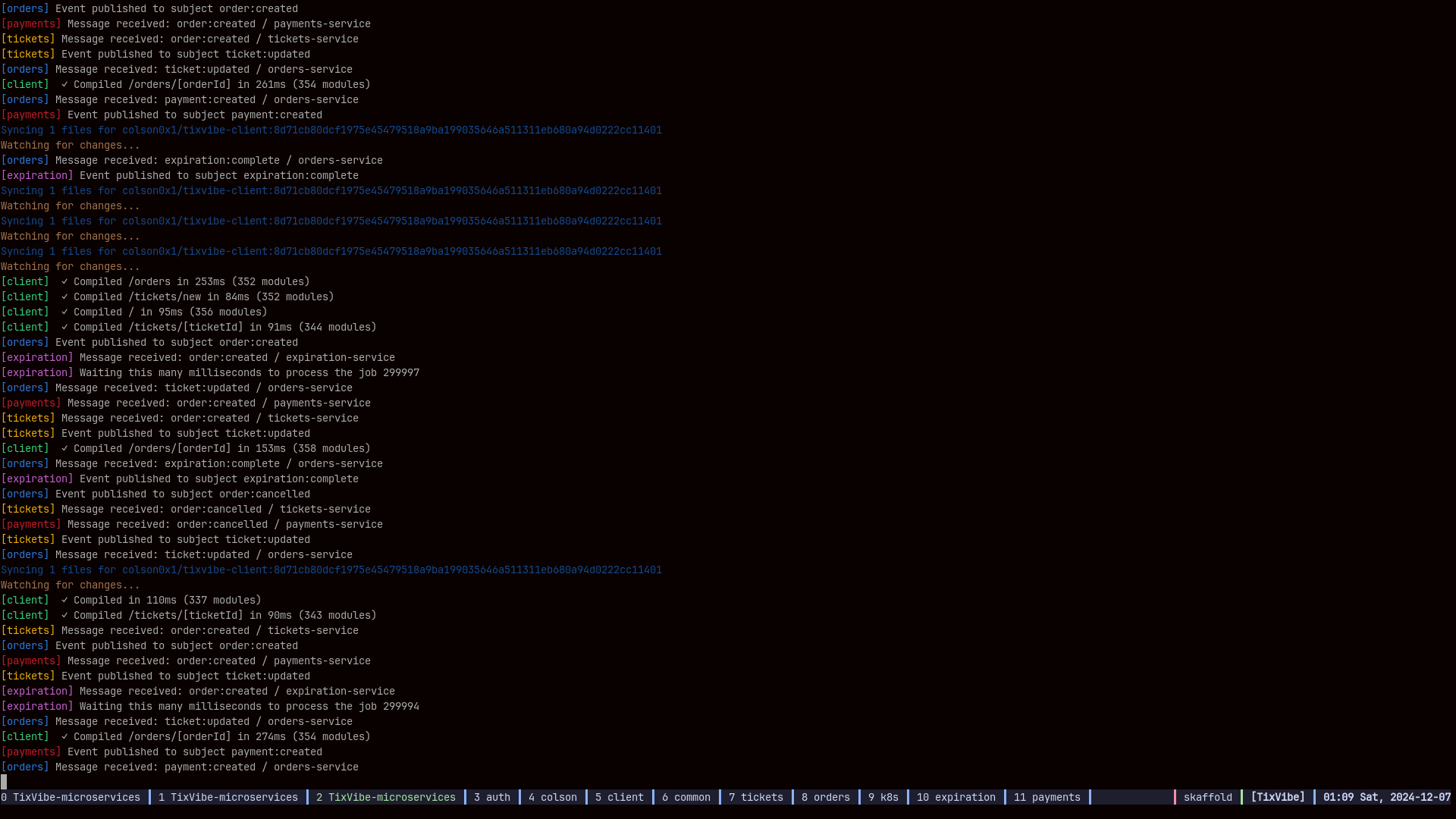Open tmux window 10 expiration
Viewport: 1456px width, 819px height.
coord(956,797)
